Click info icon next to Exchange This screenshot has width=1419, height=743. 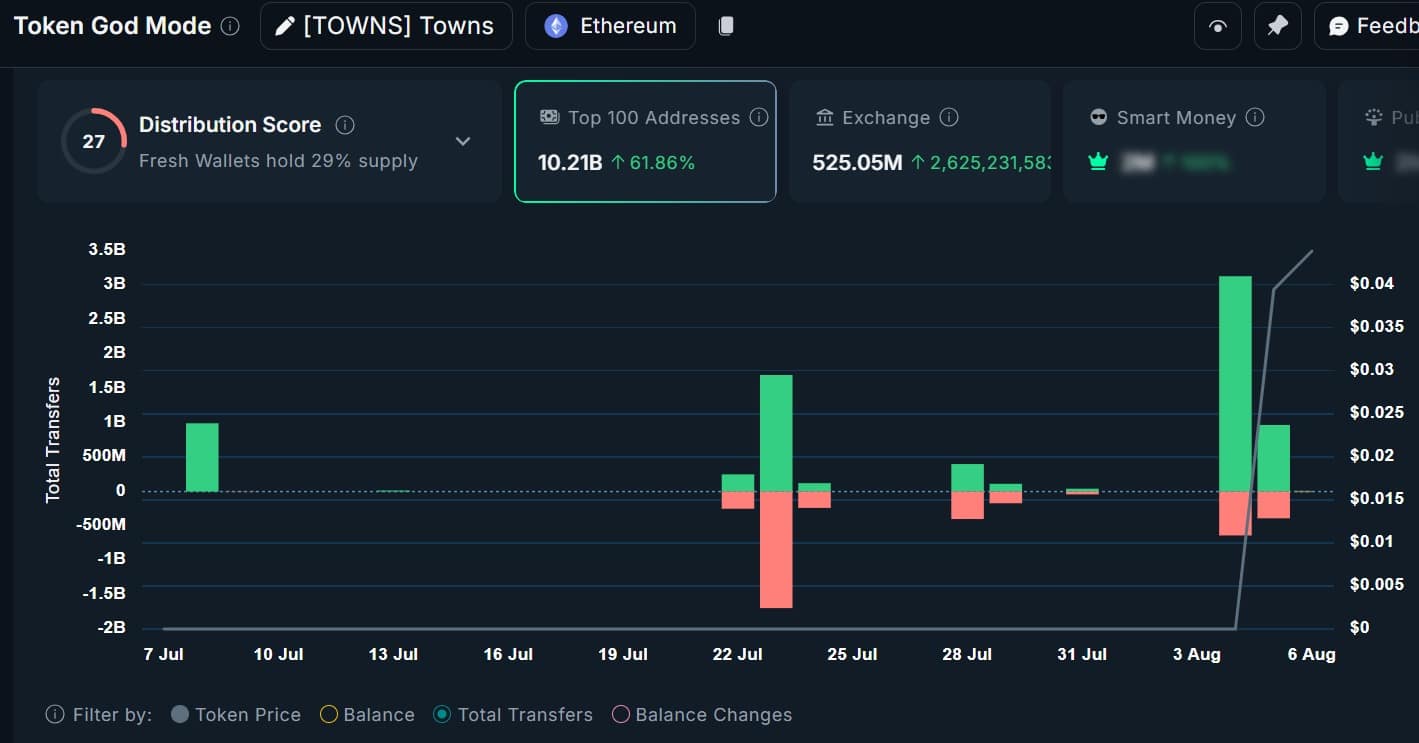click(949, 118)
